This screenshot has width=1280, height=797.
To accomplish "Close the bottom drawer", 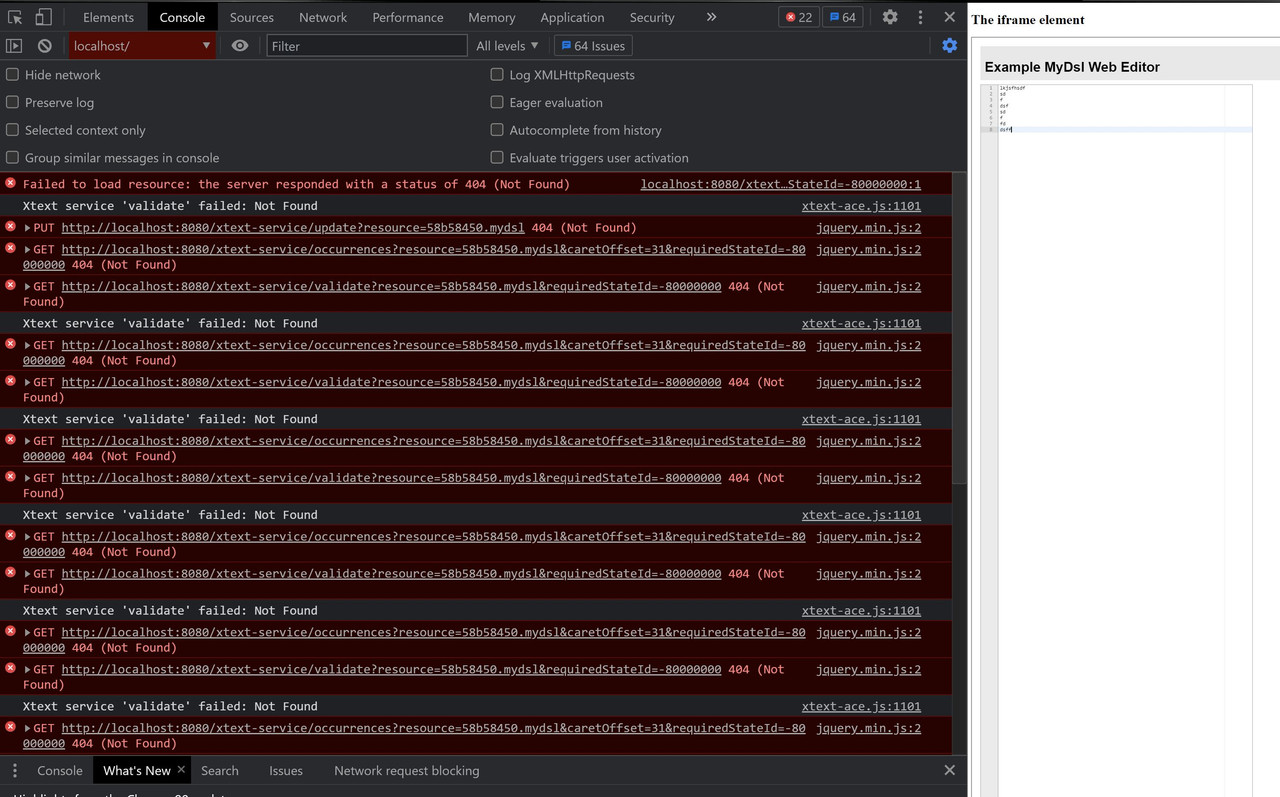I will pyautogui.click(x=949, y=770).
